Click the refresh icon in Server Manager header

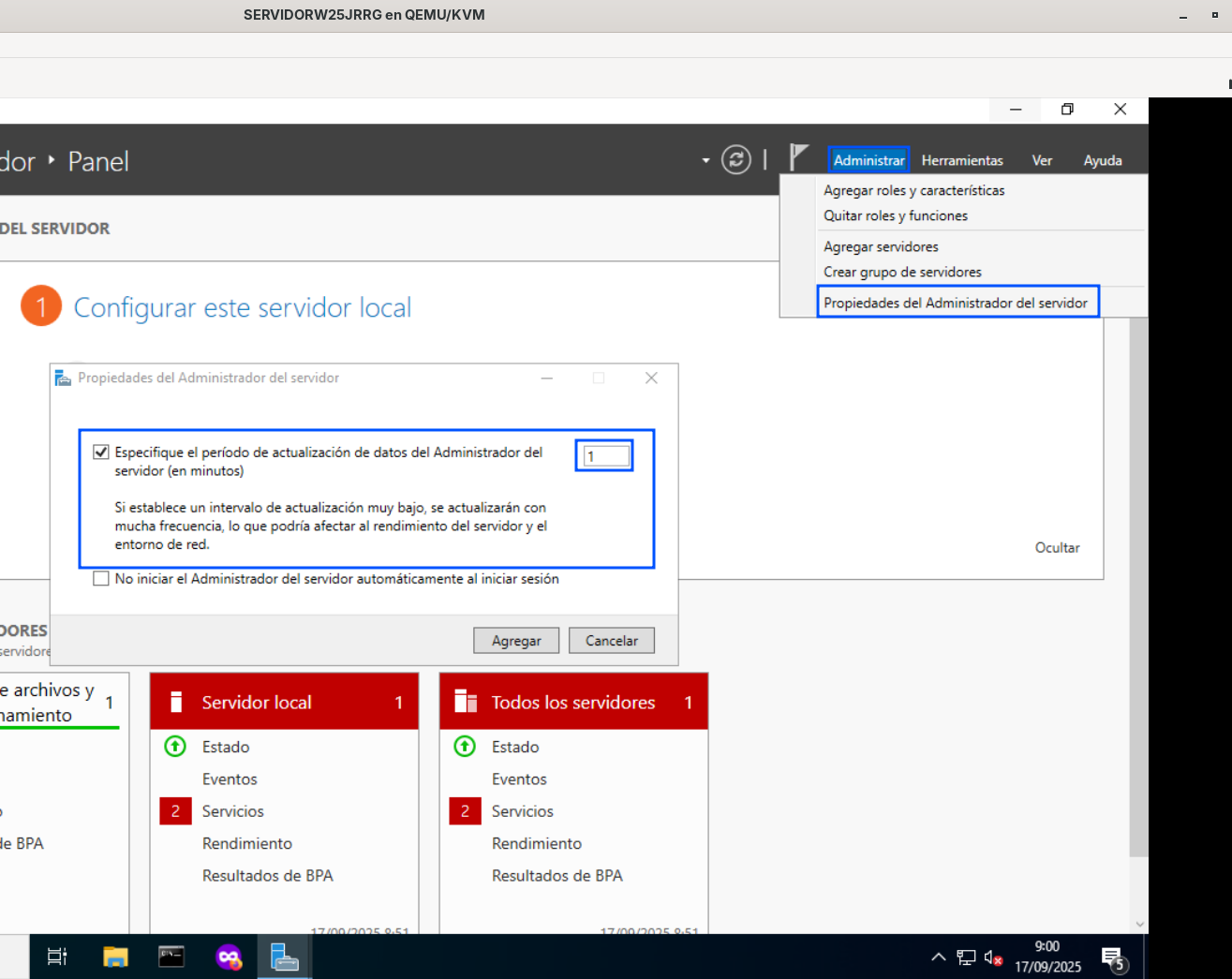[736, 160]
